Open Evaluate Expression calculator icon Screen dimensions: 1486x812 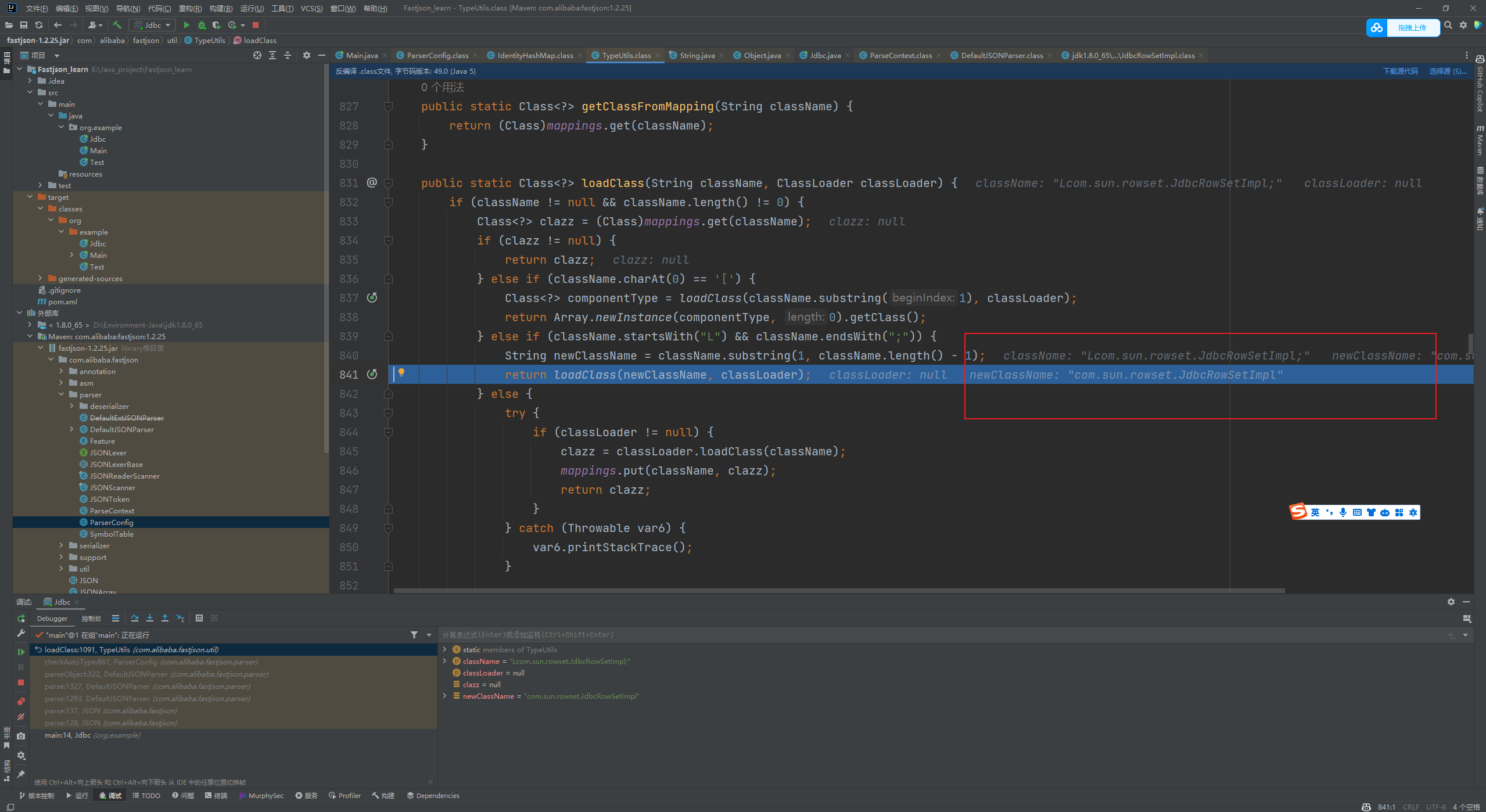tap(199, 618)
